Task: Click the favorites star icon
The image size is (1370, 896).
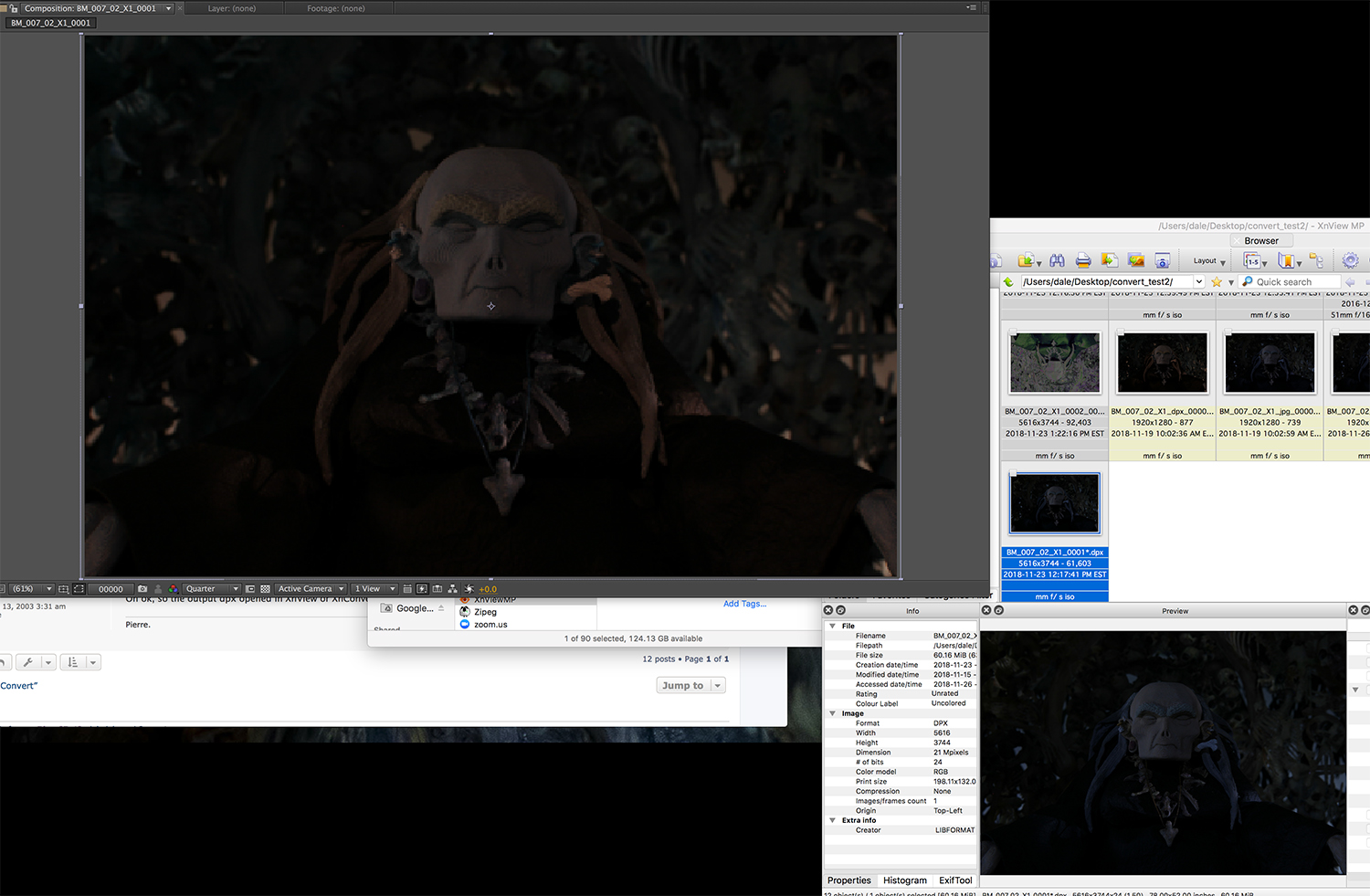Action: pos(1217,282)
